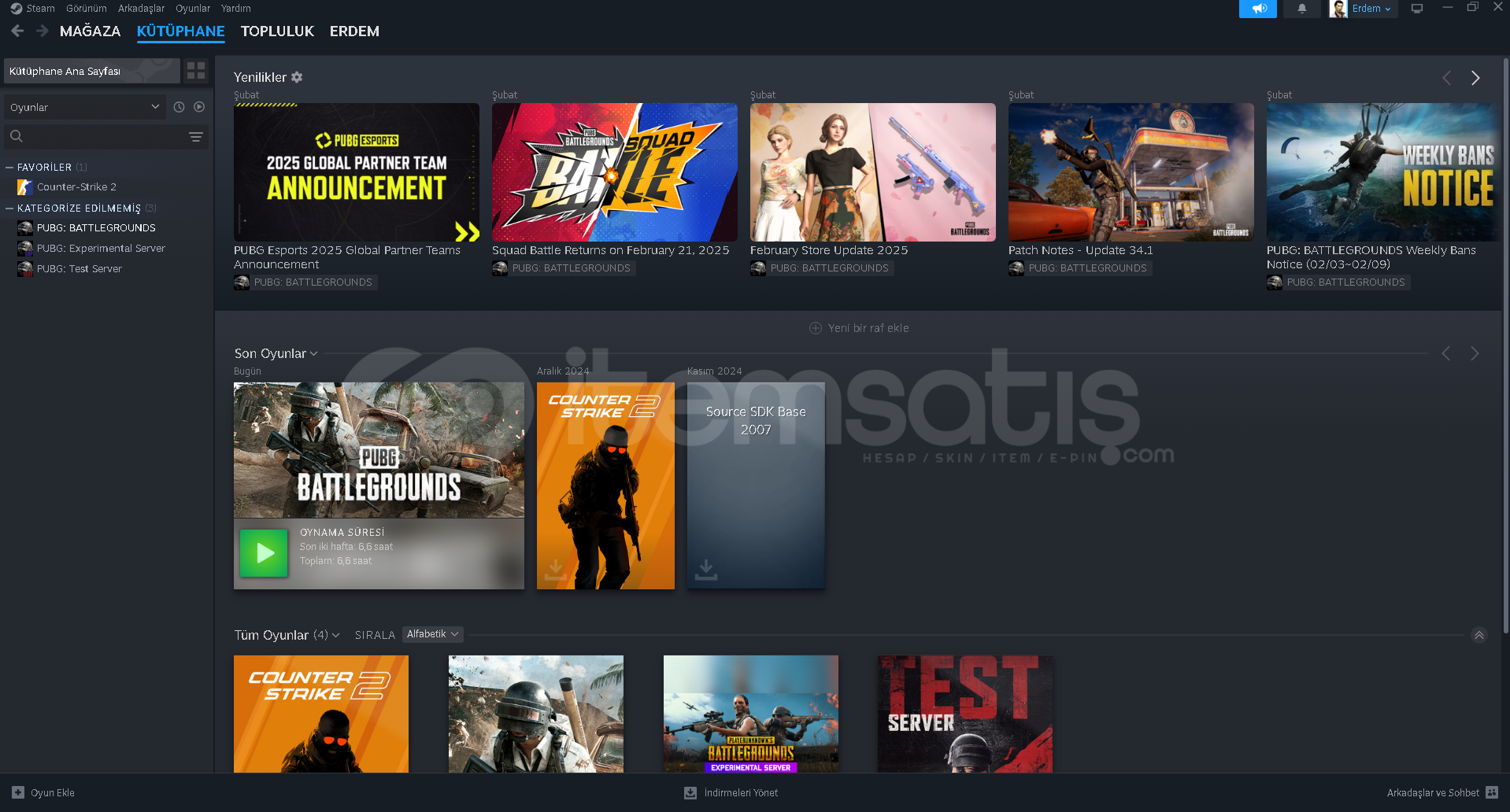Click Yeni bir raf ekle
The height and width of the screenshot is (812, 1510).
coord(859,328)
